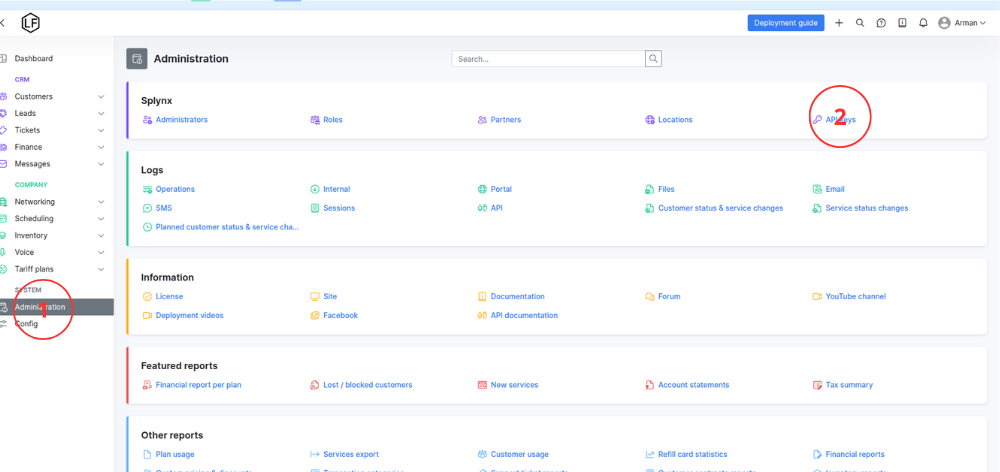The image size is (1000, 472).
Task: Click the Operations log icon
Action: click(147, 189)
